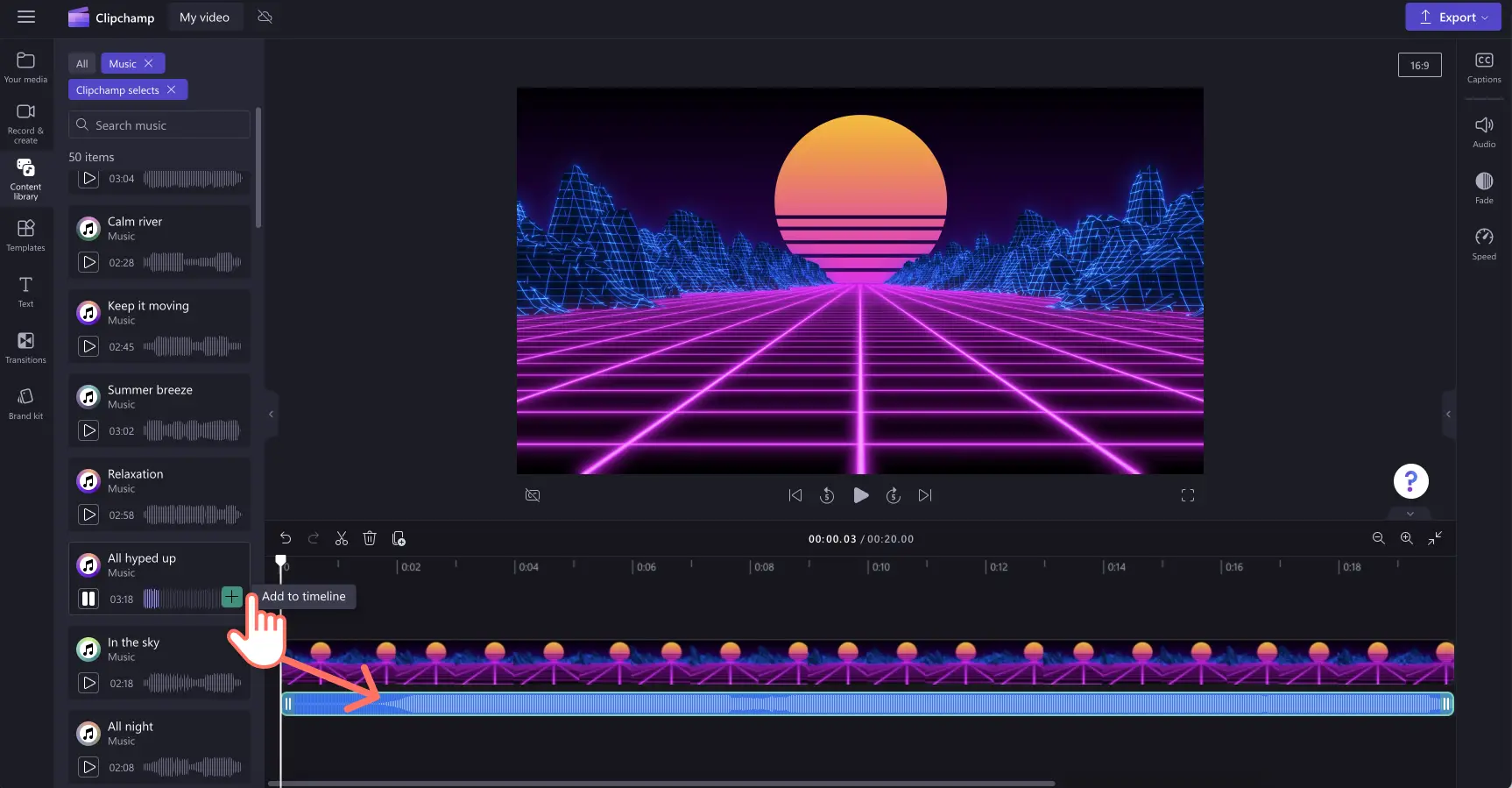Split clip with scissors tool
Viewport: 1512px width, 788px height.
(342, 538)
